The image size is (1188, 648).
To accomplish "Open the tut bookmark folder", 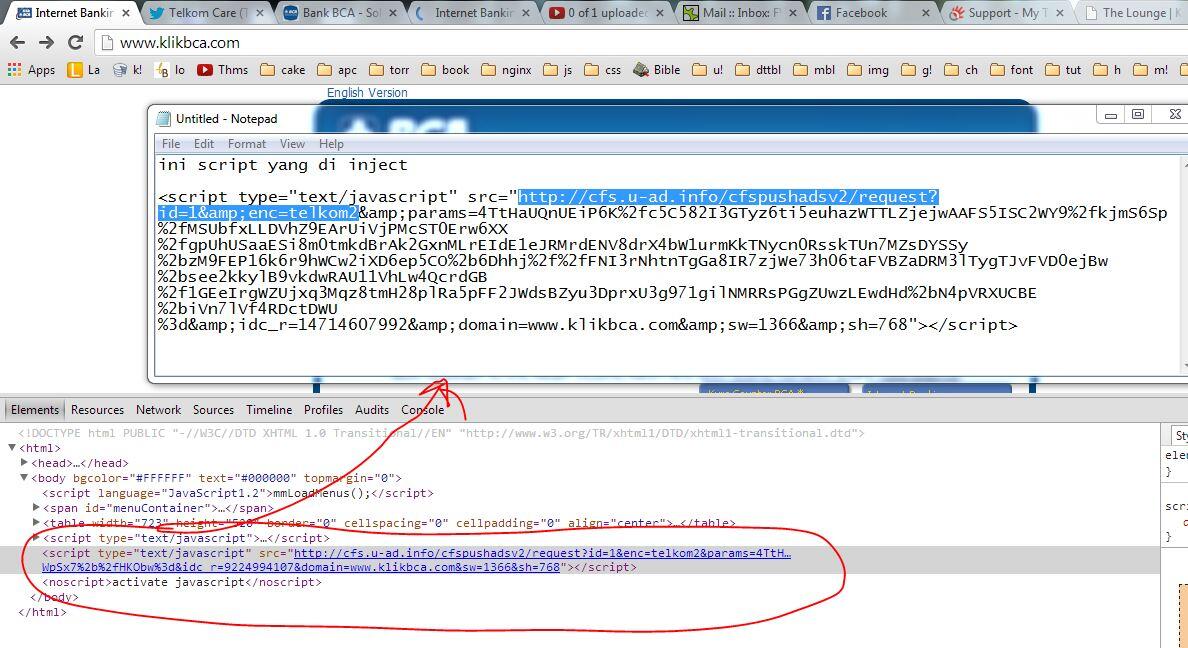I will 1063,70.
